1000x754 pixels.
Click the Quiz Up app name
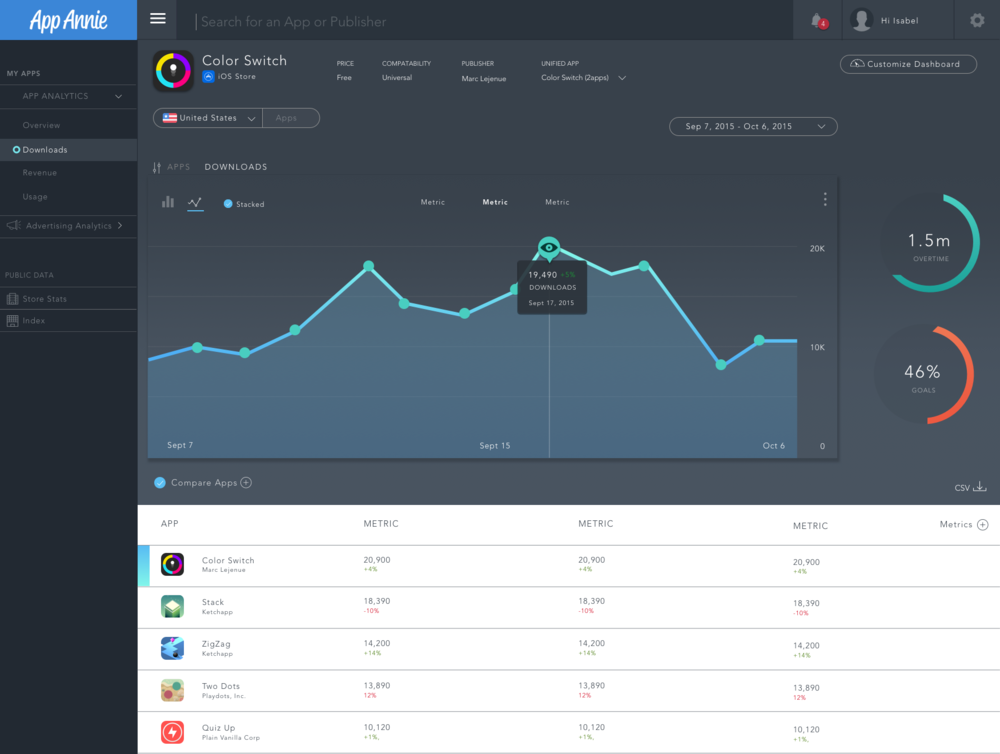(219, 728)
